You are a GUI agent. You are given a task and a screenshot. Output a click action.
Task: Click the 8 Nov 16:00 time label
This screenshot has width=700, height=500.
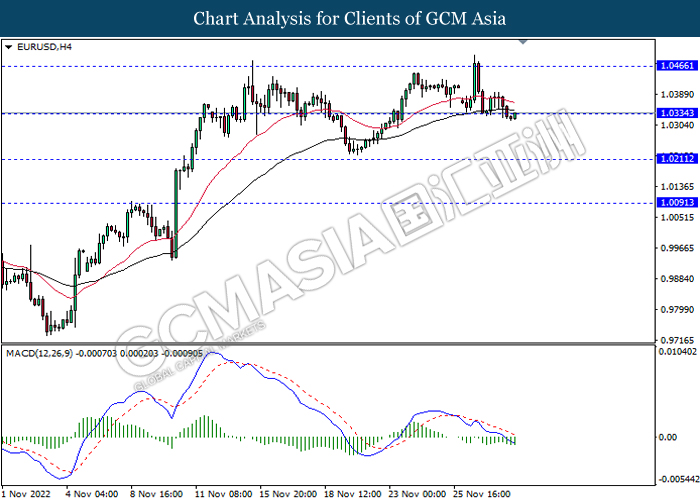coord(156,494)
